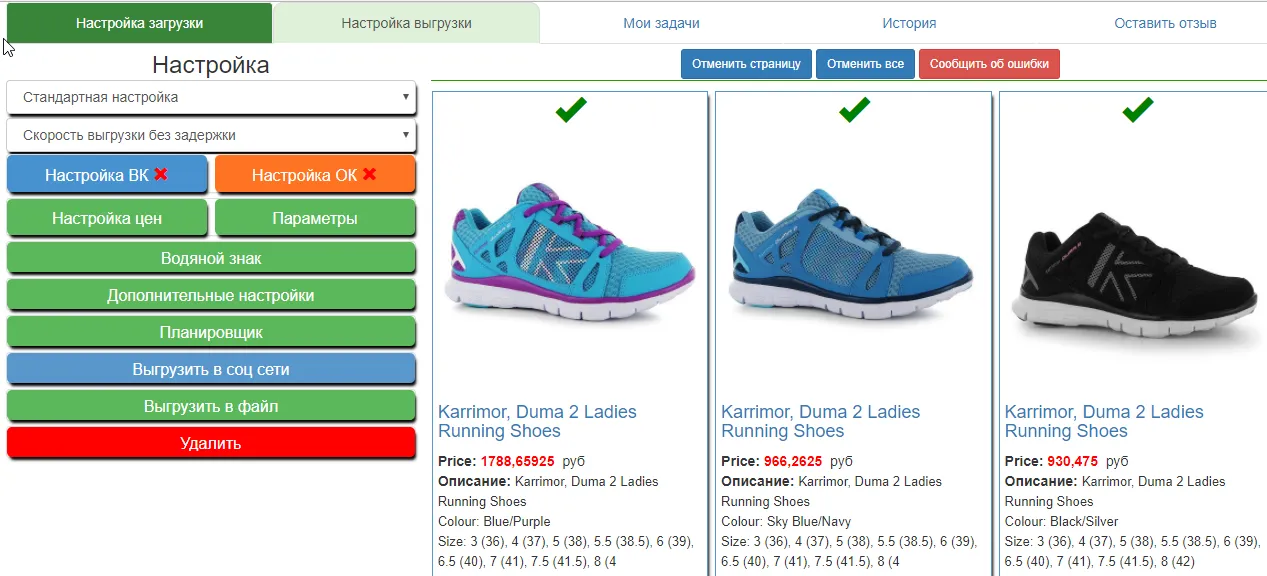Open blue/purple Karrimor shoe image

(571, 252)
